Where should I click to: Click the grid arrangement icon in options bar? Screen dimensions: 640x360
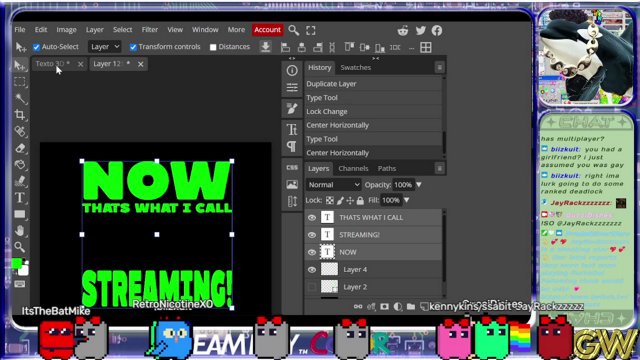(426, 47)
